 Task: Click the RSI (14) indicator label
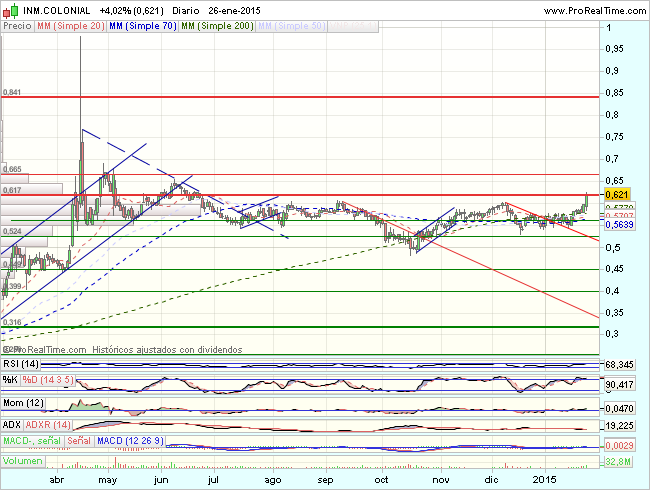[x=19, y=366]
